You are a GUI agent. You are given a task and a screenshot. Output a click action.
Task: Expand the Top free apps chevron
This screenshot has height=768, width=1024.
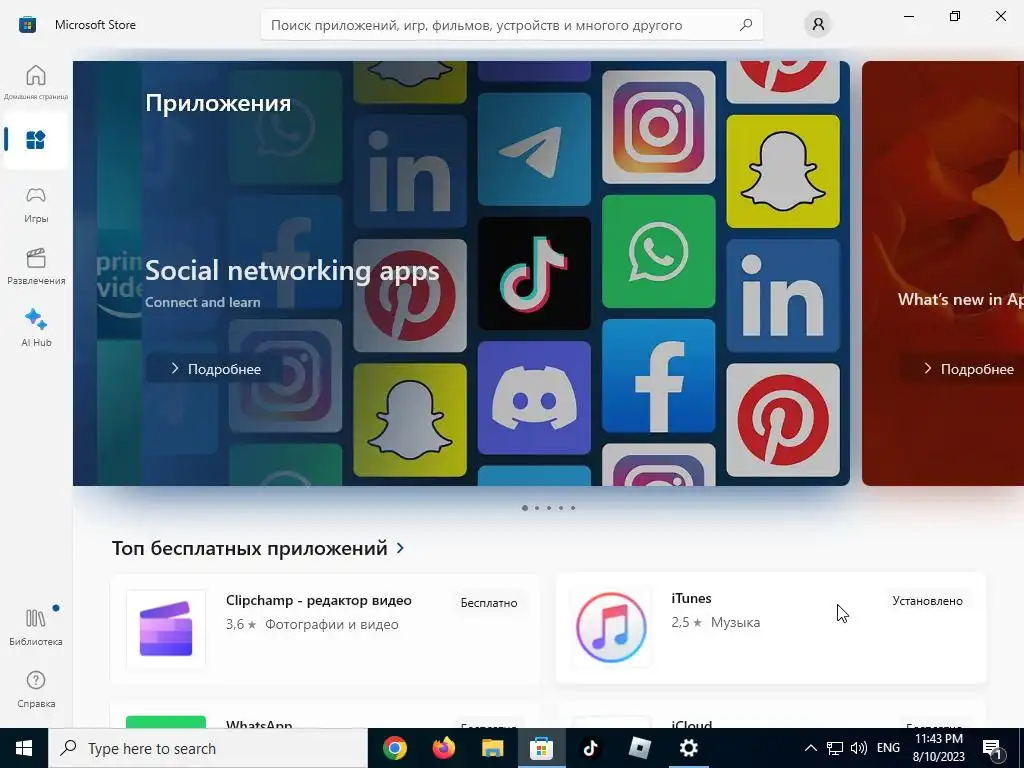pyautogui.click(x=400, y=548)
